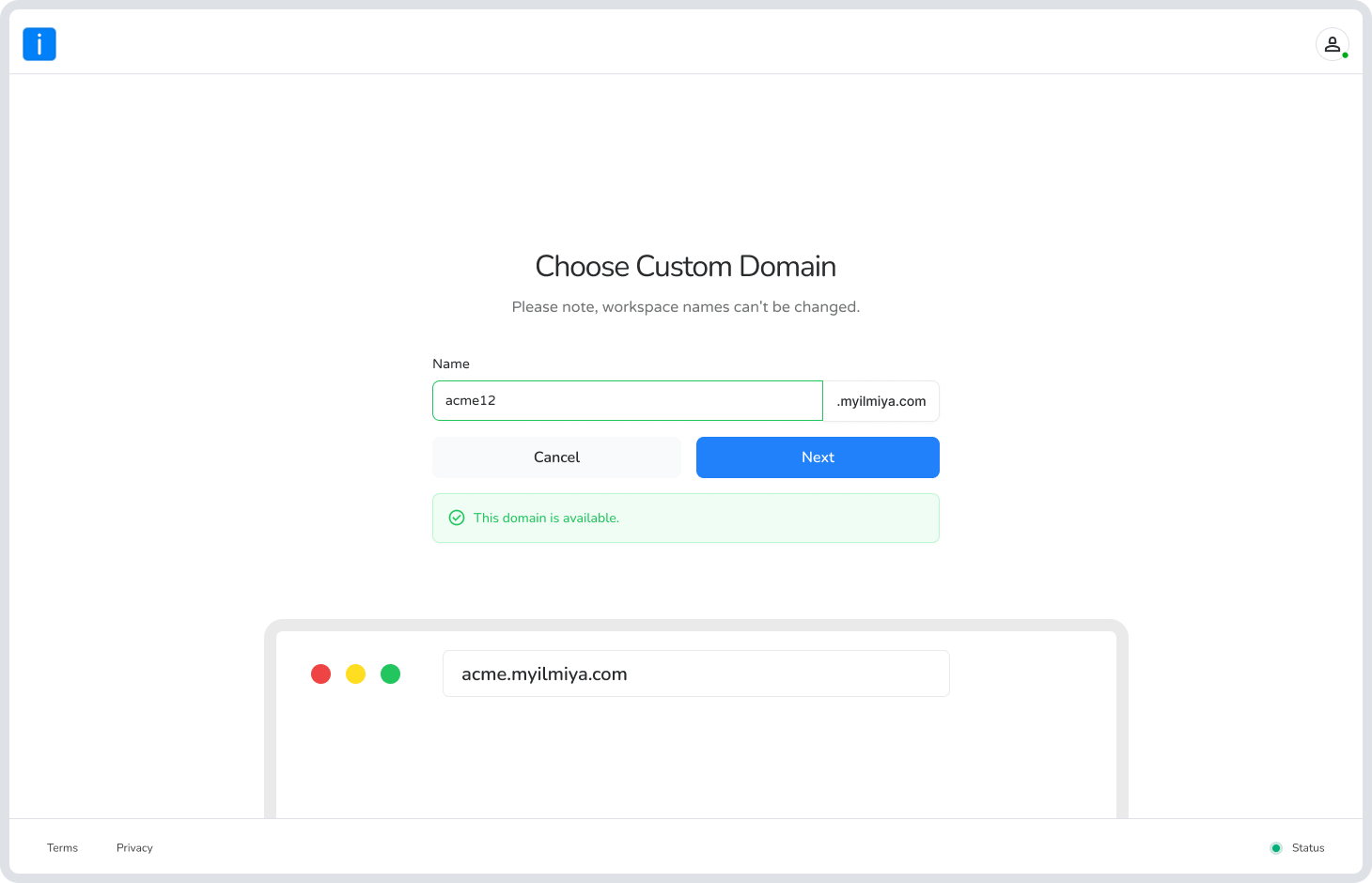
Task: Click the Name field label
Action: pyautogui.click(x=451, y=364)
